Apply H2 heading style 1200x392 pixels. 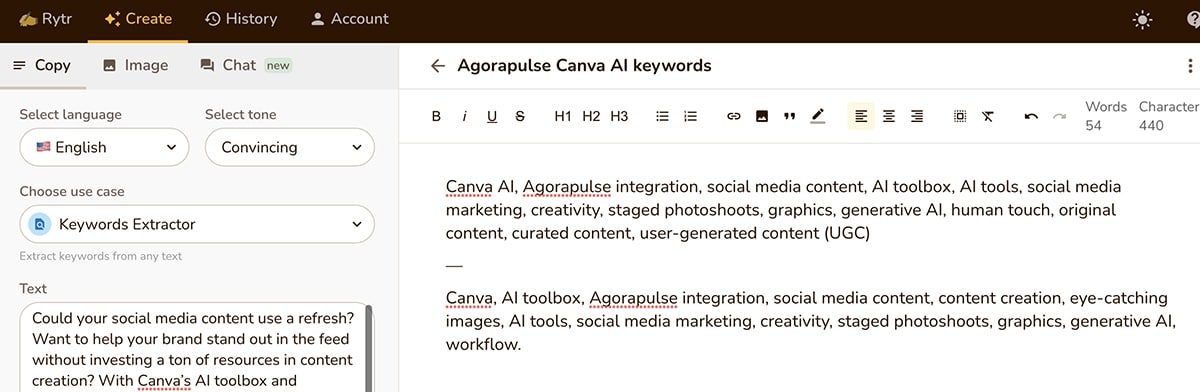pyautogui.click(x=591, y=117)
